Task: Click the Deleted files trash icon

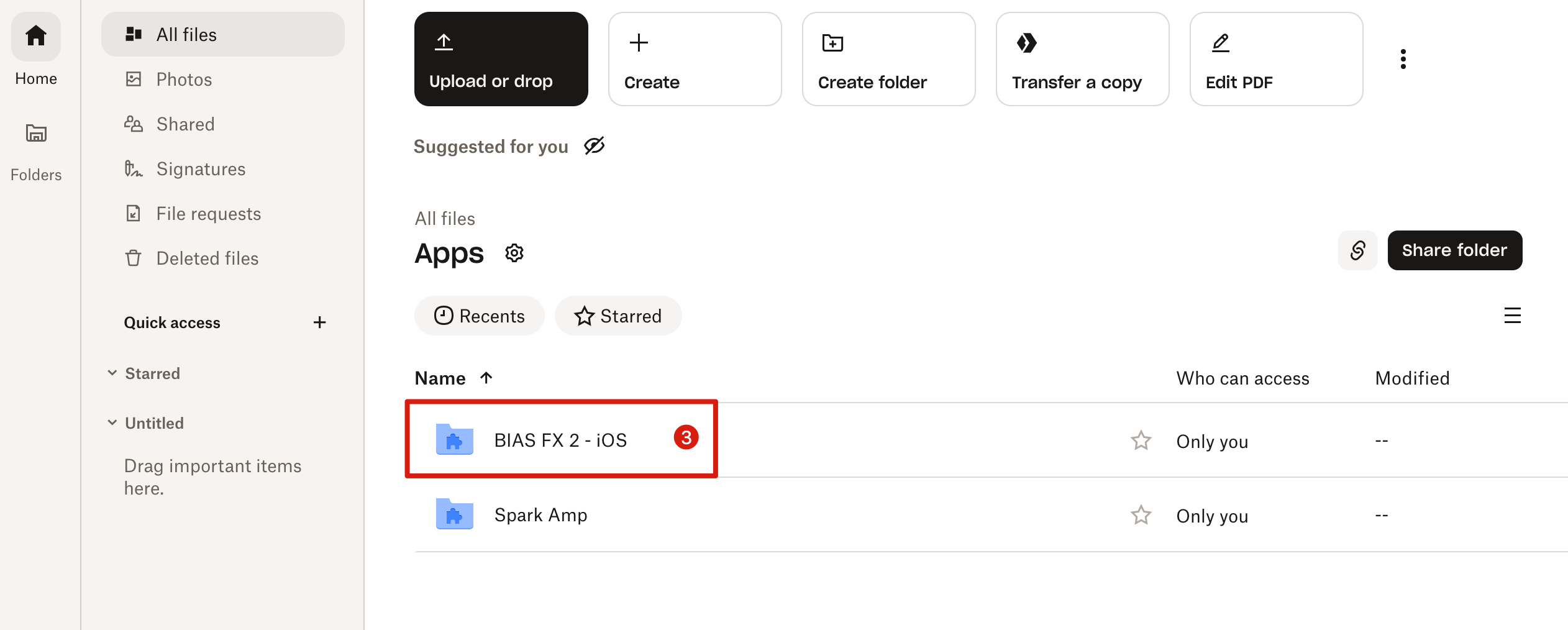Action: 134,258
